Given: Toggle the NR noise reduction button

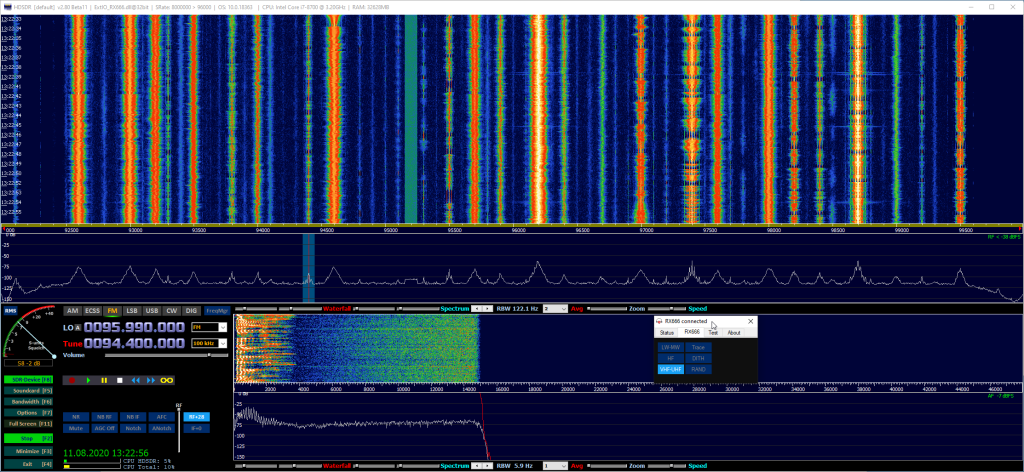Looking at the screenshot, I should (x=75, y=415).
